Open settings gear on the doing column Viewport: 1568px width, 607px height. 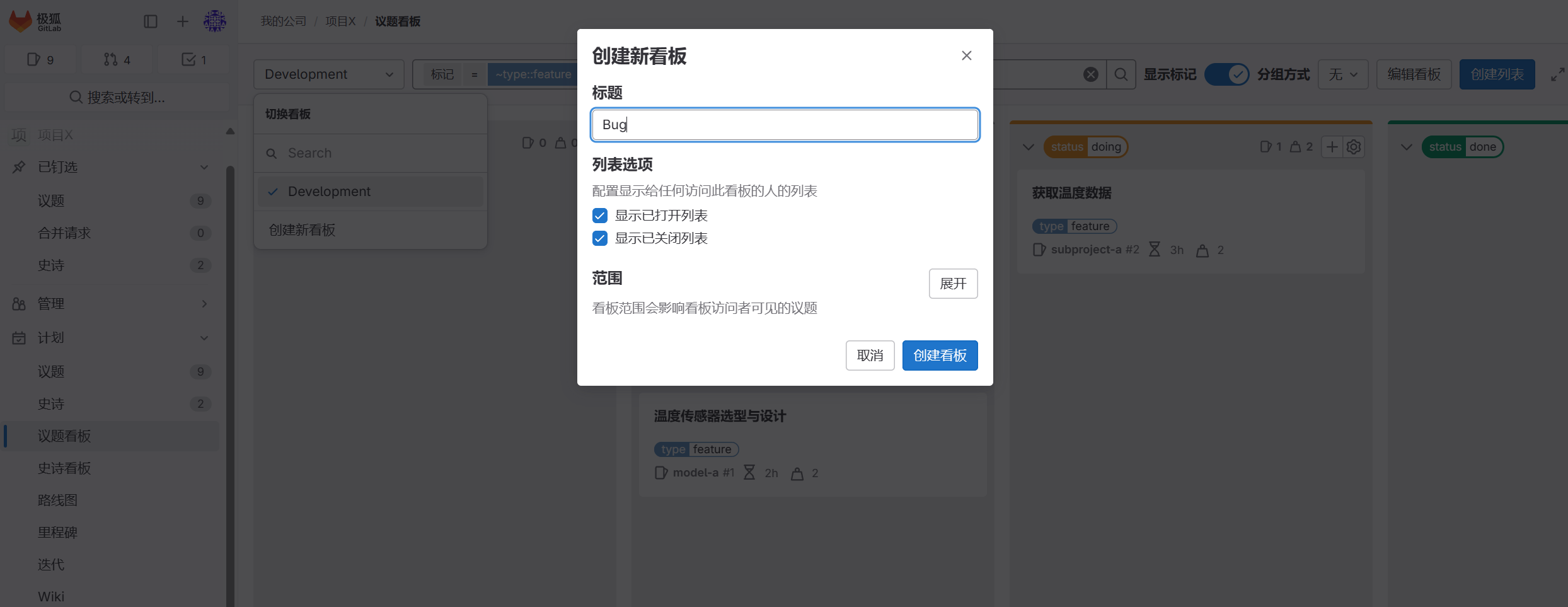coord(1354,146)
